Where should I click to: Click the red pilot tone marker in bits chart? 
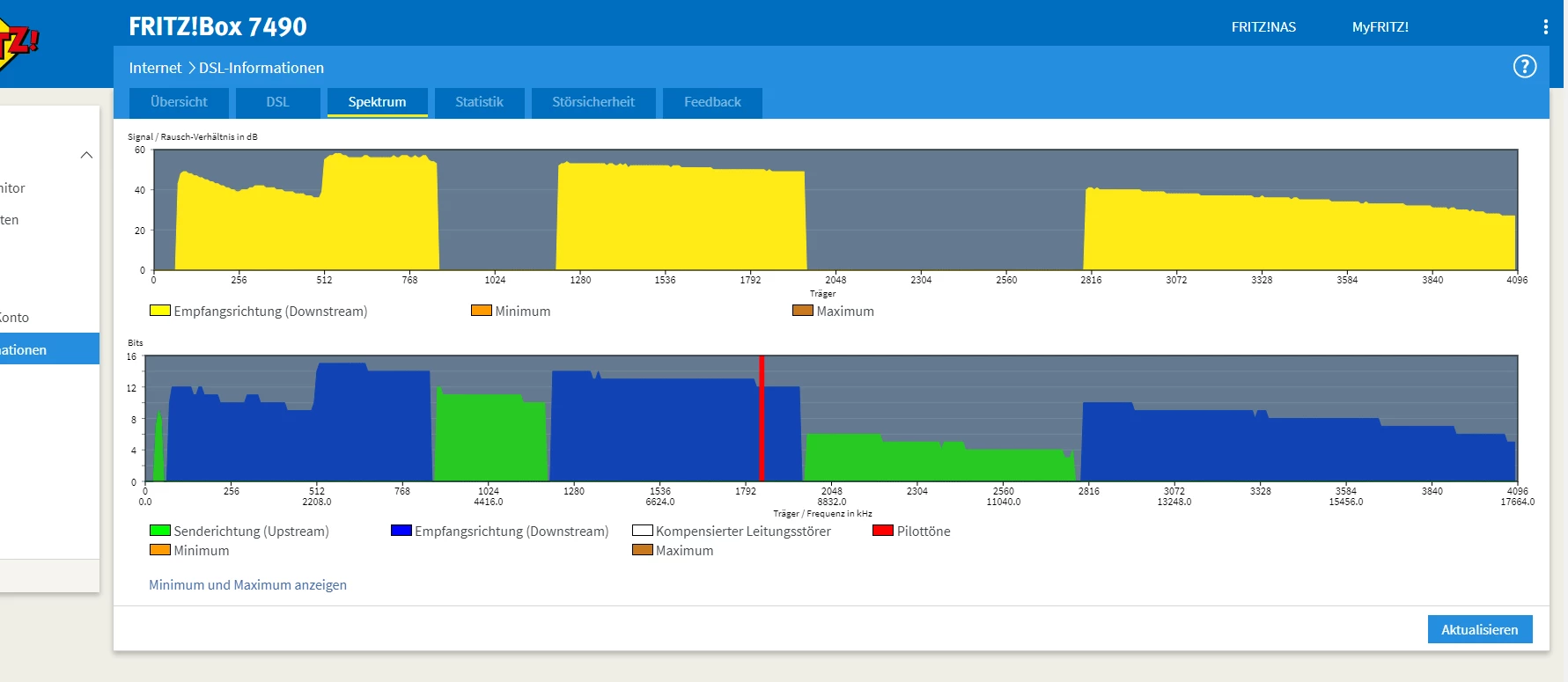(x=762, y=418)
